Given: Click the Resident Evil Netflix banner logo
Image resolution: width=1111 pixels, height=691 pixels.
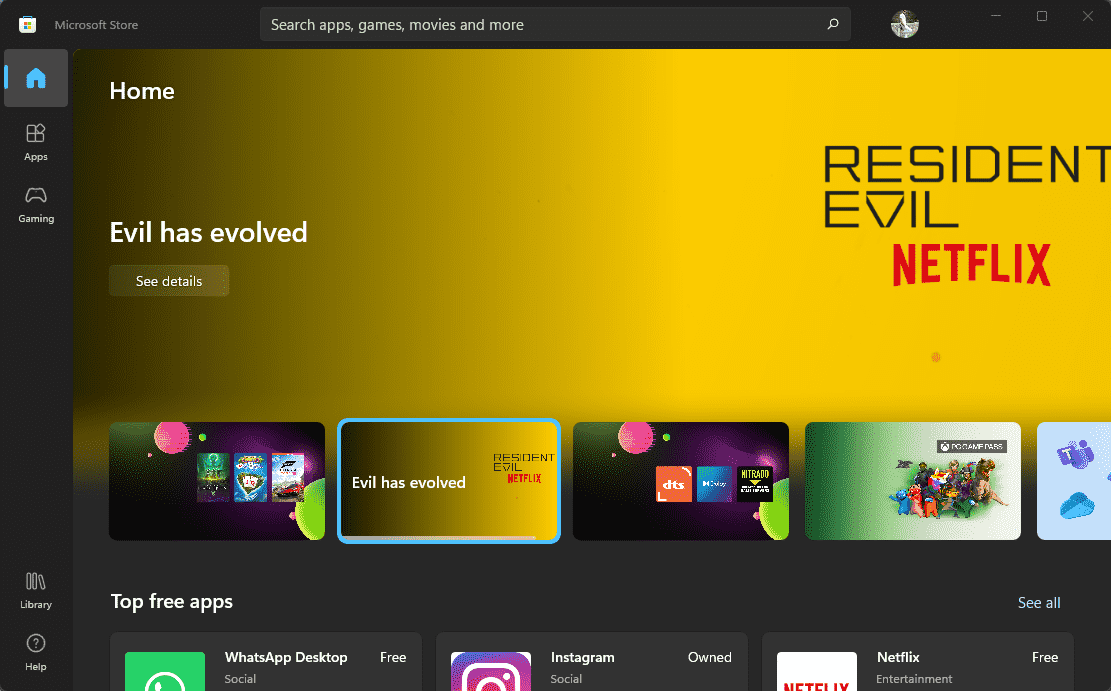Looking at the screenshot, I should pyautogui.click(x=966, y=215).
